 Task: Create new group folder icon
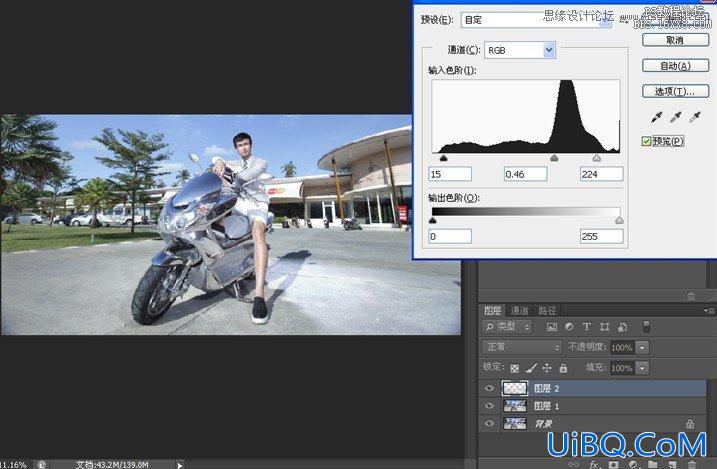tap(653, 464)
